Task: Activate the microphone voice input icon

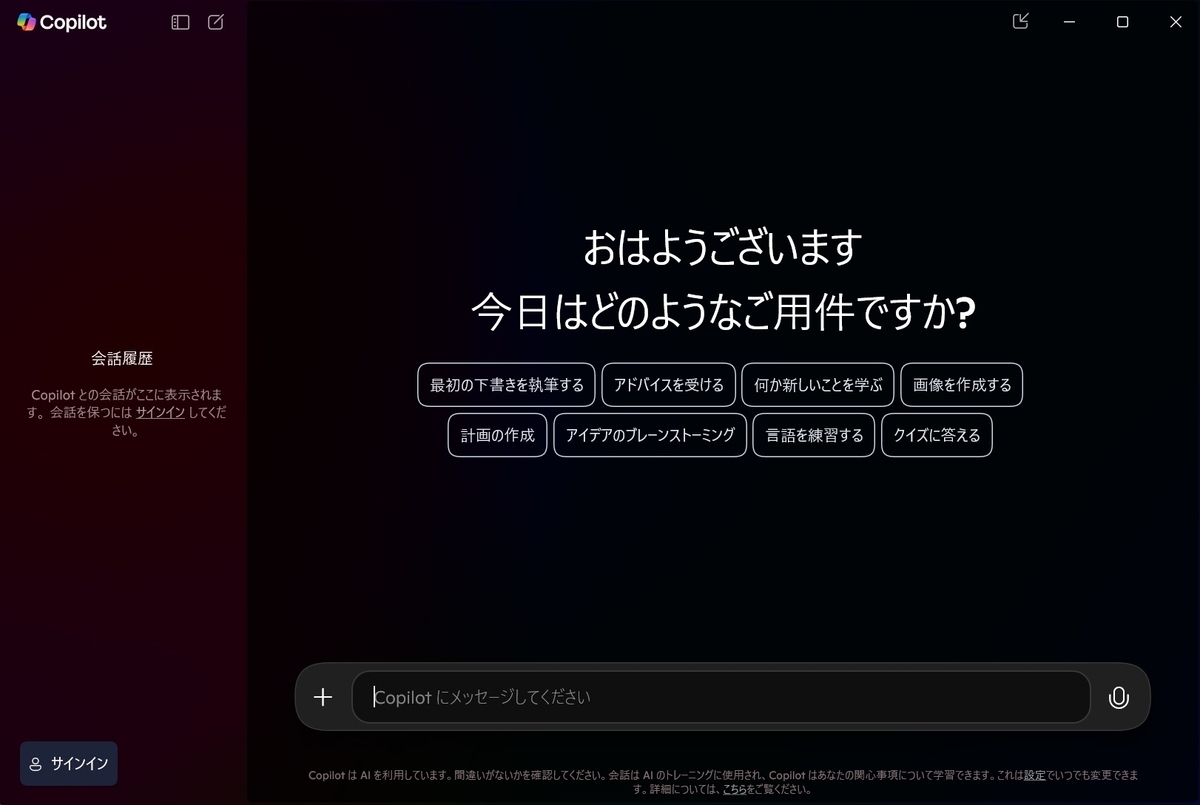Action: click(x=1119, y=698)
